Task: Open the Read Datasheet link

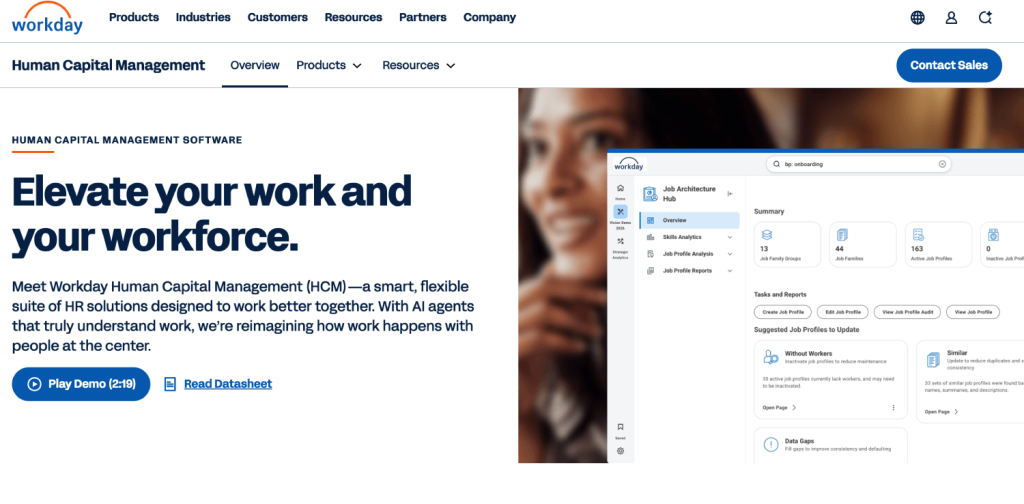Action: coord(228,384)
